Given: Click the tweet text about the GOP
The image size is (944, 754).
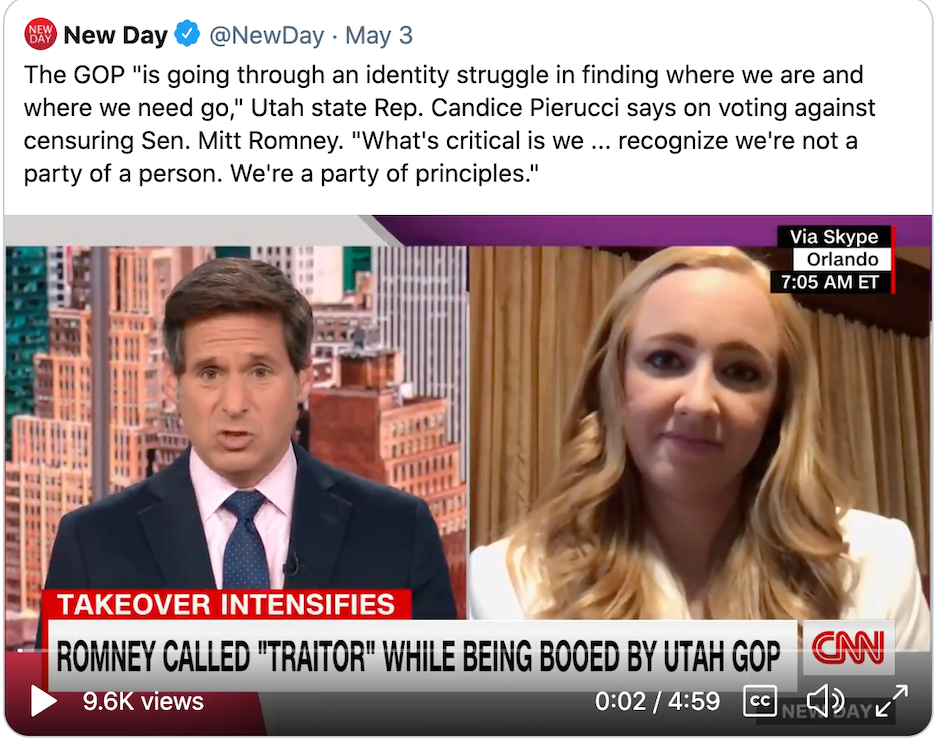Looking at the screenshot, I should pyautogui.click(x=449, y=124).
